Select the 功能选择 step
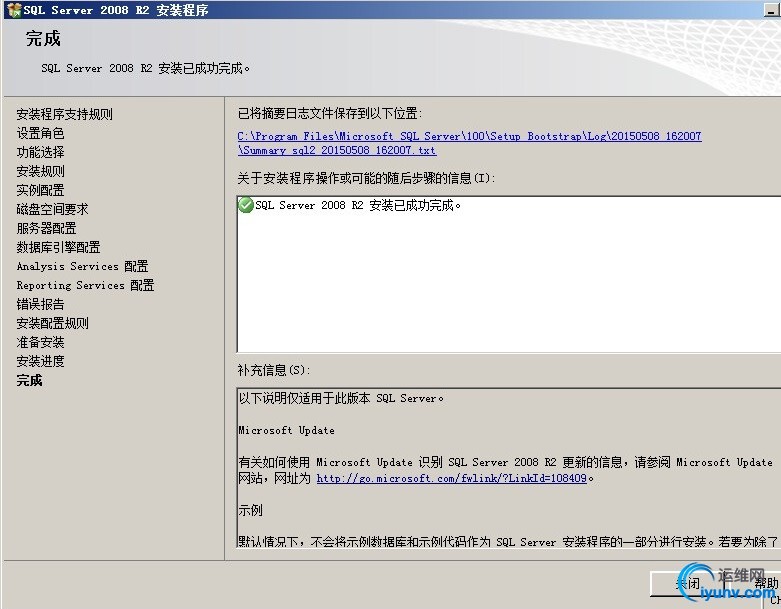The image size is (781, 609). 40,152
